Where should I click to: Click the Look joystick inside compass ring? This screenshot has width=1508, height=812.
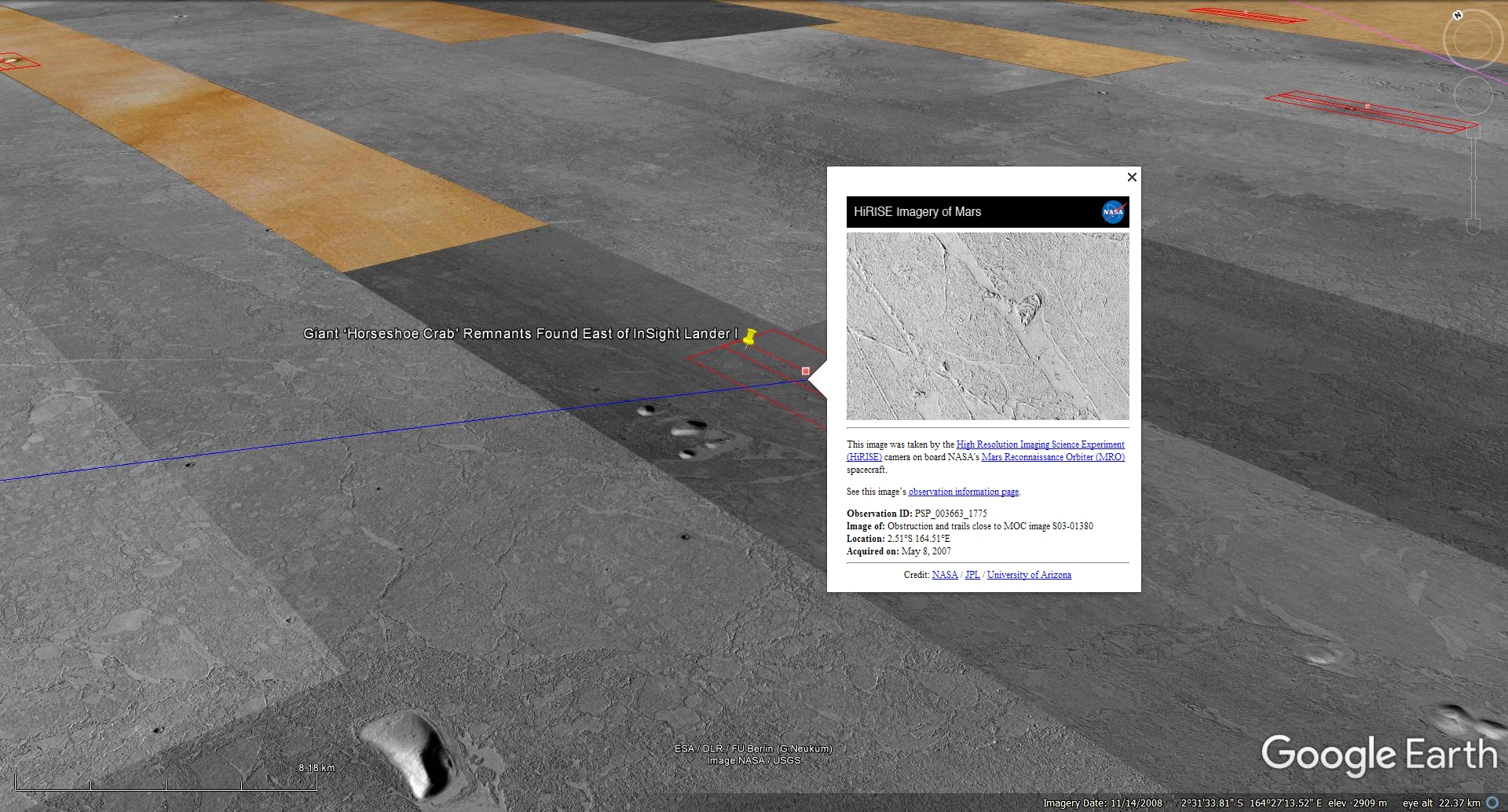[x=1473, y=39]
